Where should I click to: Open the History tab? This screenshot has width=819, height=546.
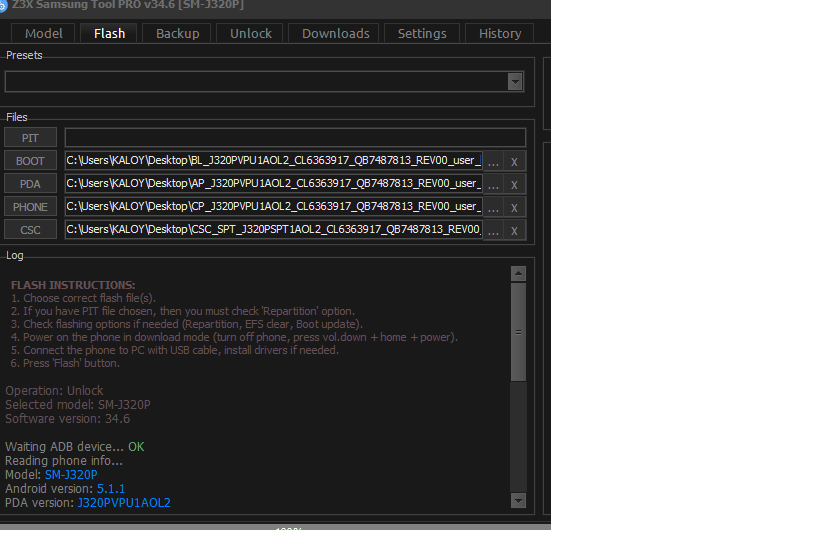coord(500,33)
